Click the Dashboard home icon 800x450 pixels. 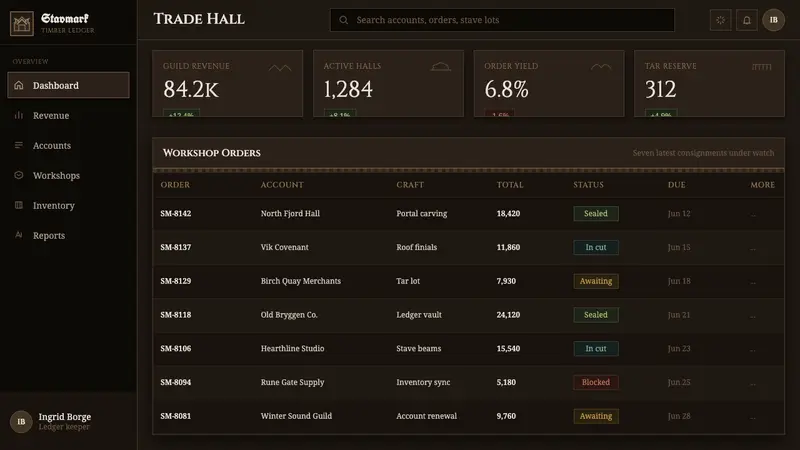19,85
